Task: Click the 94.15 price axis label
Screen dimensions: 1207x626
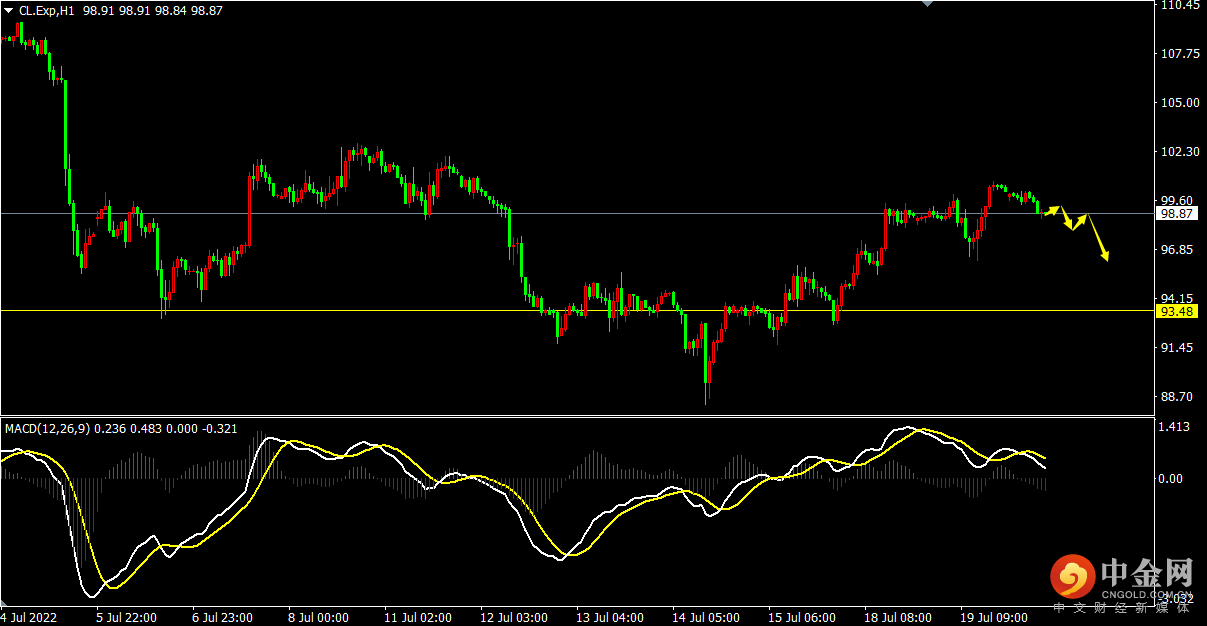Action: (1180, 299)
